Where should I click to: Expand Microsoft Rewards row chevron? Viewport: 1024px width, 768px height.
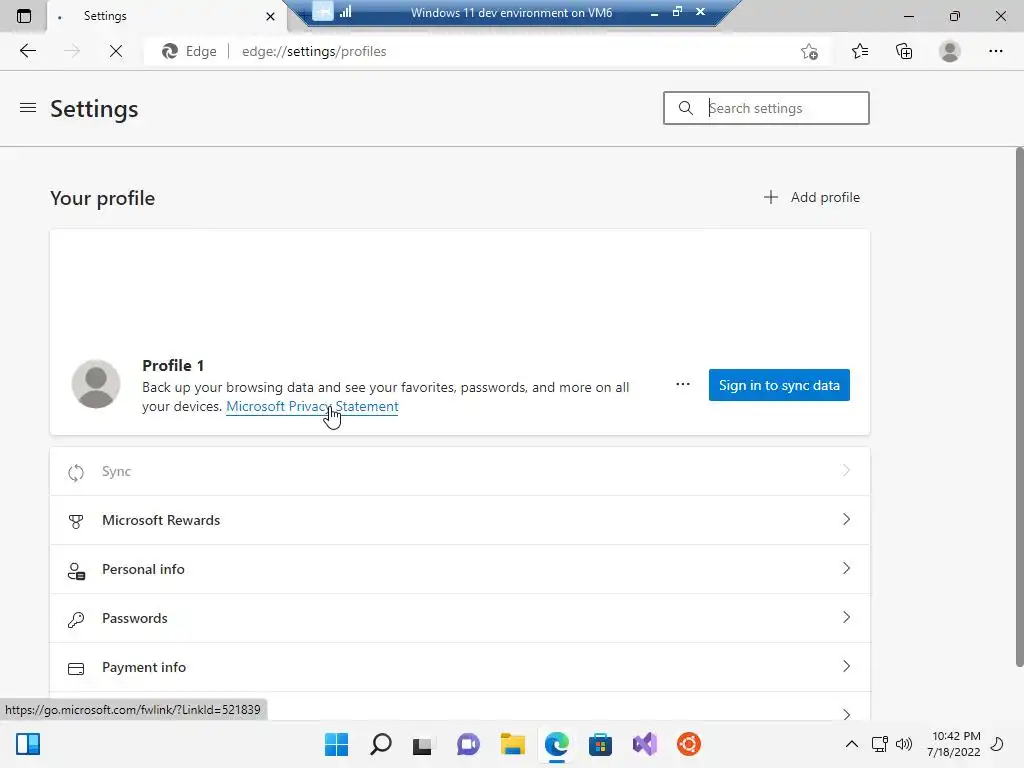(x=846, y=519)
